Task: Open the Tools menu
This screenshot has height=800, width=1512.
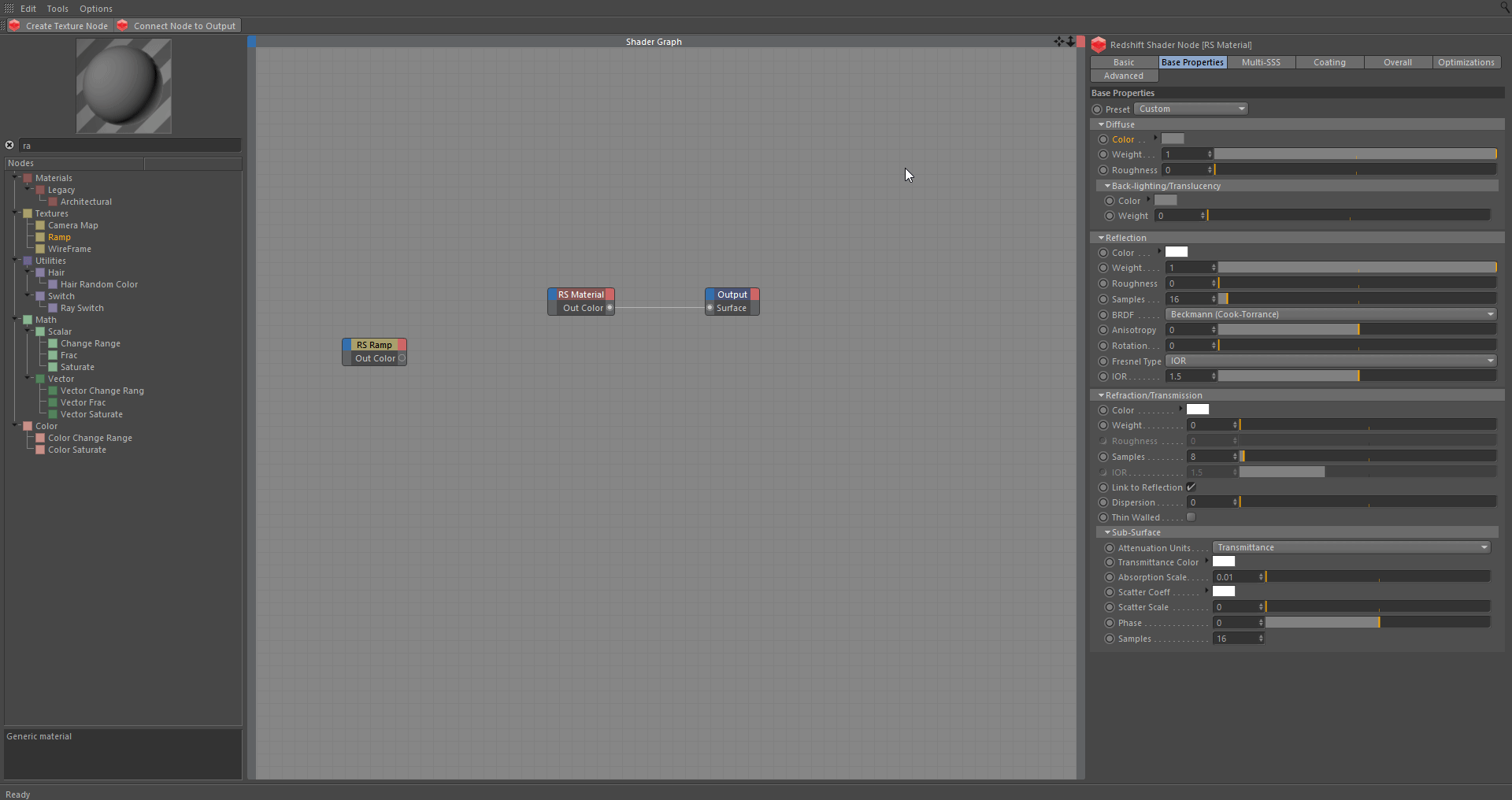Action: point(57,9)
